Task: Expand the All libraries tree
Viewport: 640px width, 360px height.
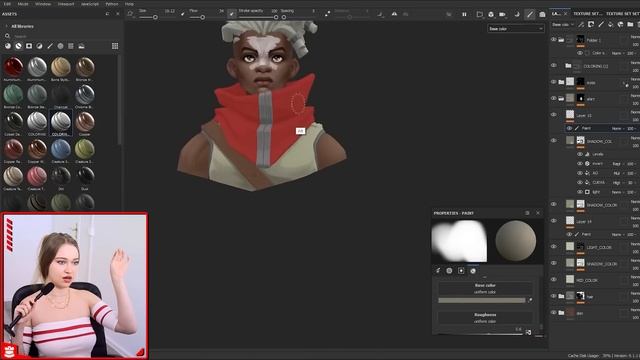Action: [7, 26]
